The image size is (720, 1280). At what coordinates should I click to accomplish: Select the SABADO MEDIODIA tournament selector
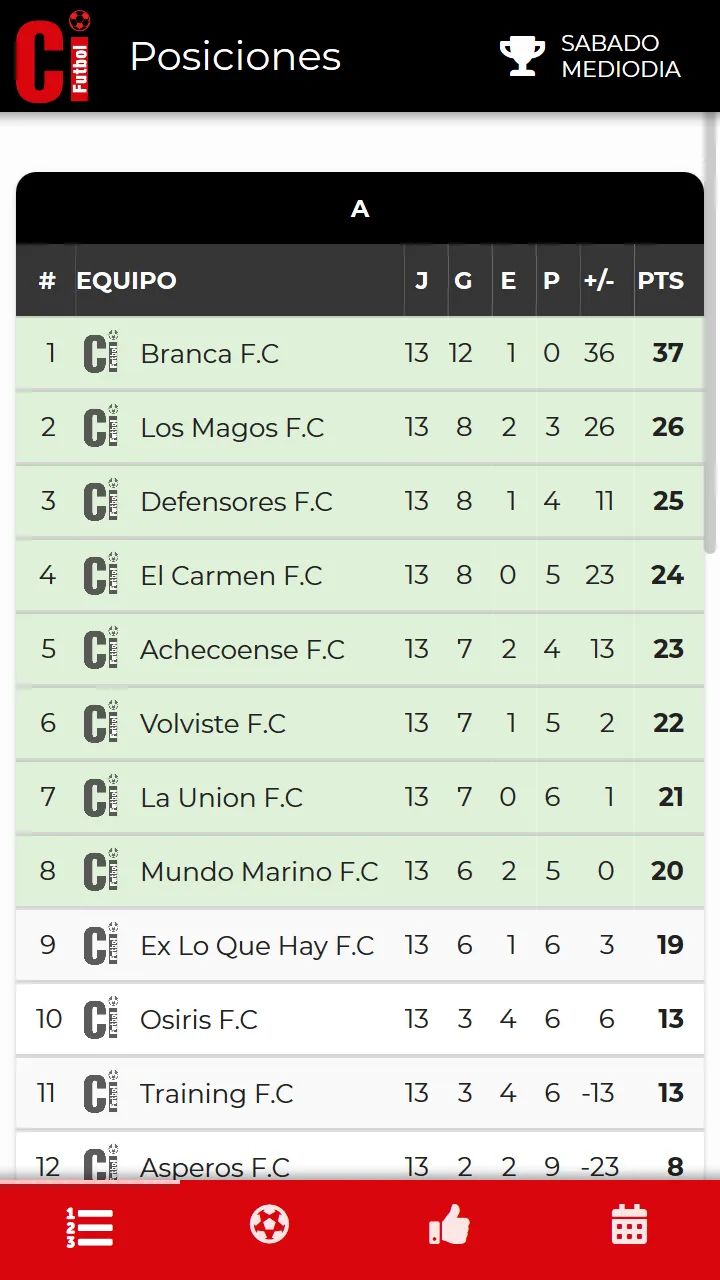coord(591,56)
